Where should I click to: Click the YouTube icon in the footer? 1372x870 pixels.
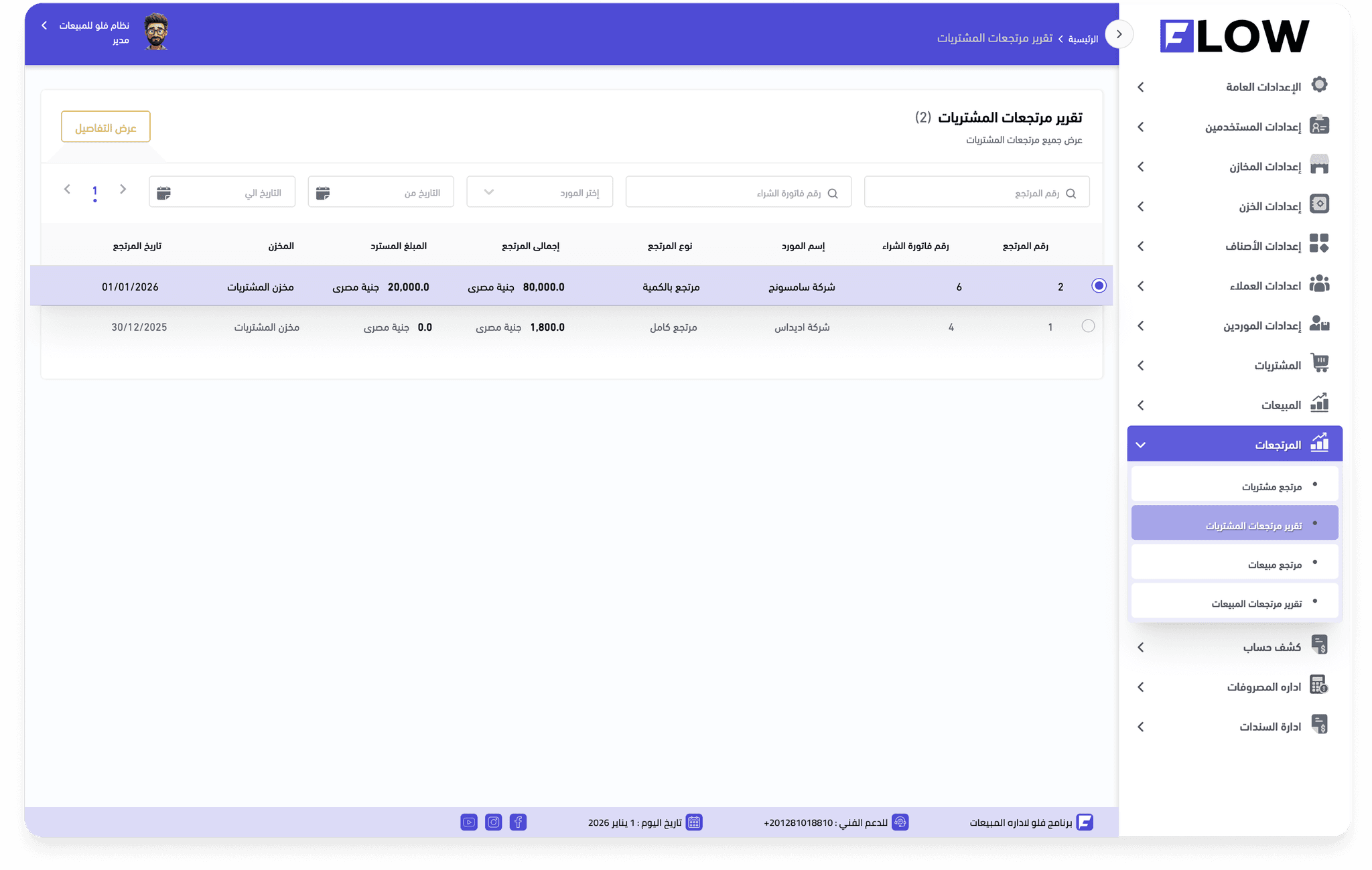469,822
